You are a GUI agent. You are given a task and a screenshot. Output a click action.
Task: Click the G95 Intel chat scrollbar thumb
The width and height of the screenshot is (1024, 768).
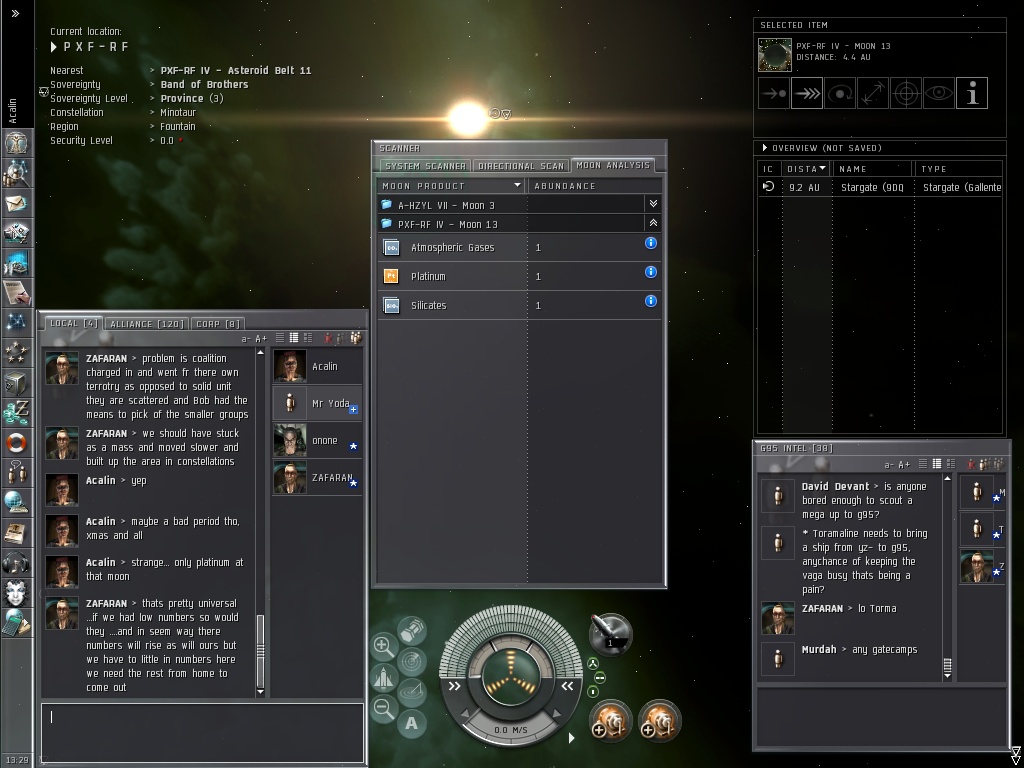point(948,665)
